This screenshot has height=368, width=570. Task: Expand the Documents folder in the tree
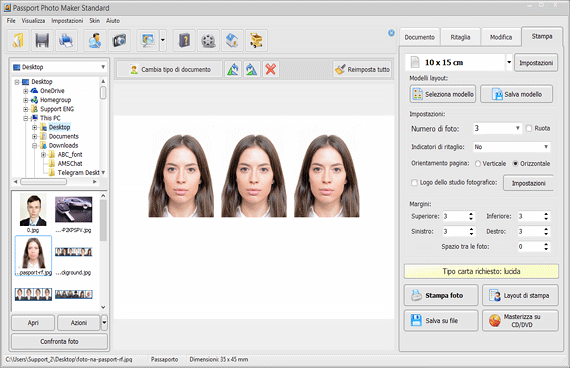pyautogui.click(x=34, y=136)
